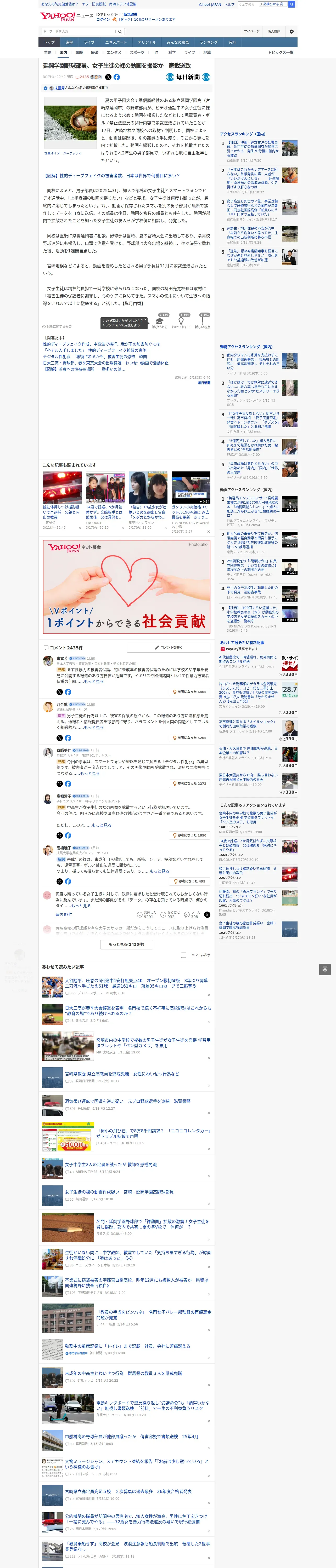Share the article on Facebook under headline
This screenshot has height=1568, width=336.
116,77
